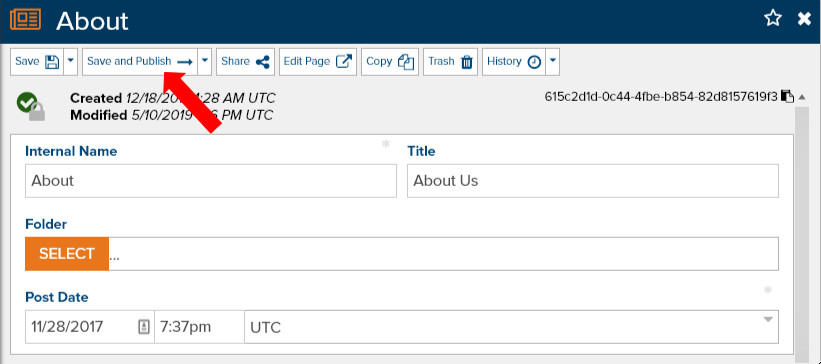Open Edit Page in new window
Screen dimensions: 821x364
coord(318,62)
